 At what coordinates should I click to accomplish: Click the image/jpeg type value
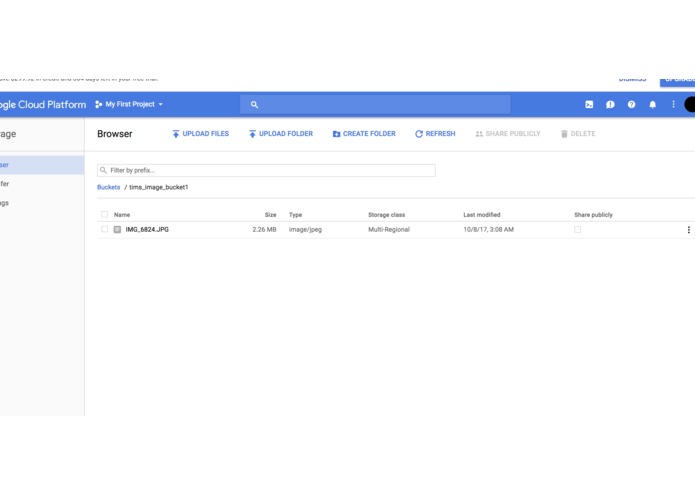click(x=305, y=229)
